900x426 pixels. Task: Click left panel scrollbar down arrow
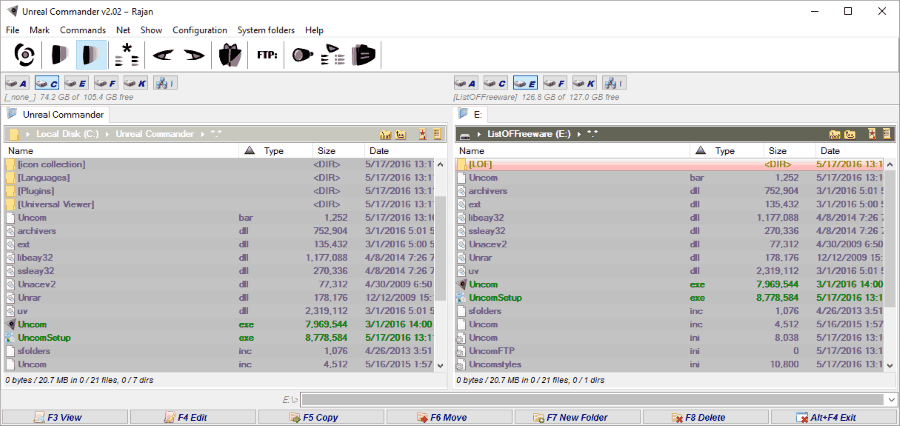pyautogui.click(x=440, y=365)
